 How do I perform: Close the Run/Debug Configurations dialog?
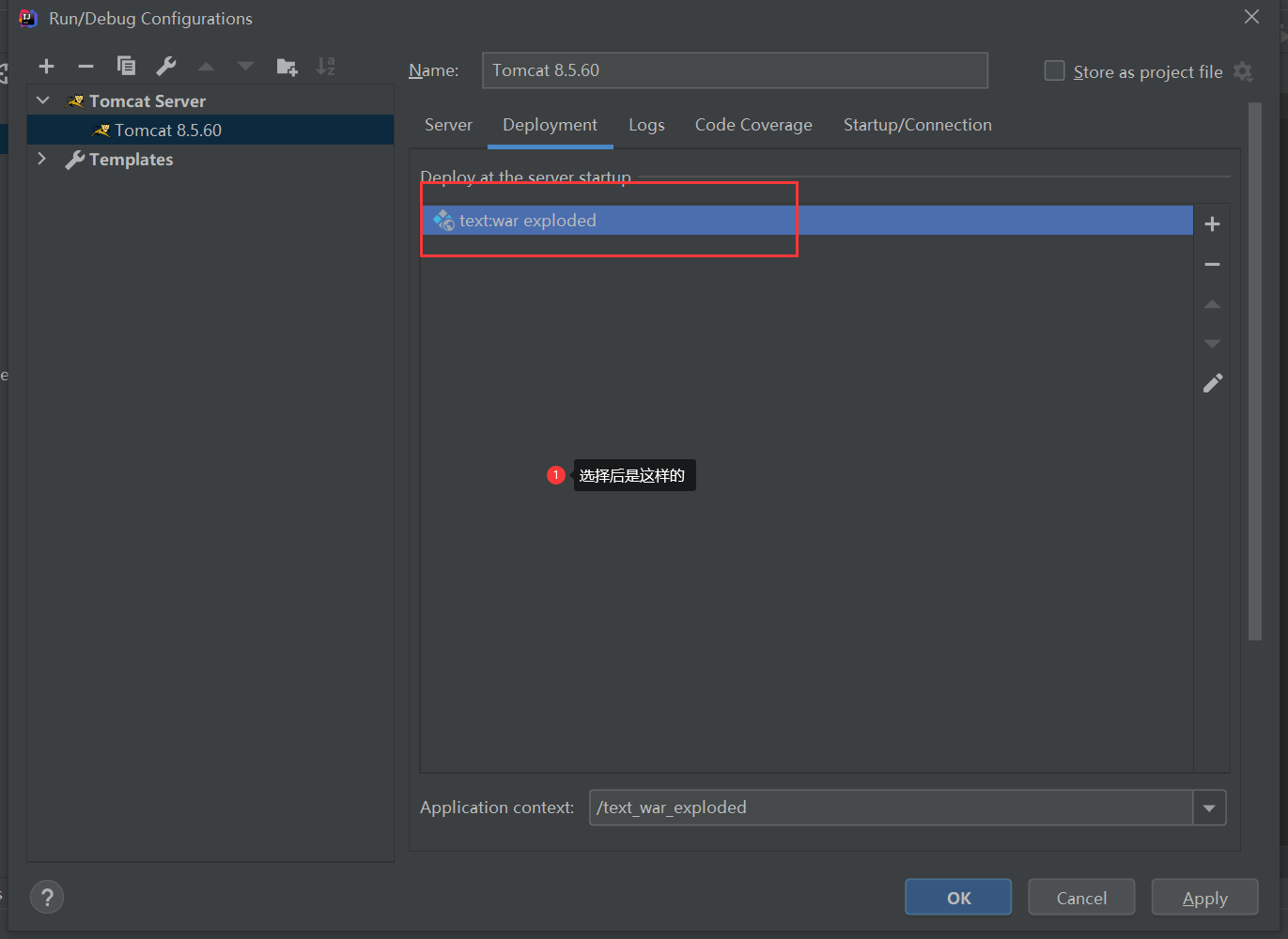point(1251,17)
